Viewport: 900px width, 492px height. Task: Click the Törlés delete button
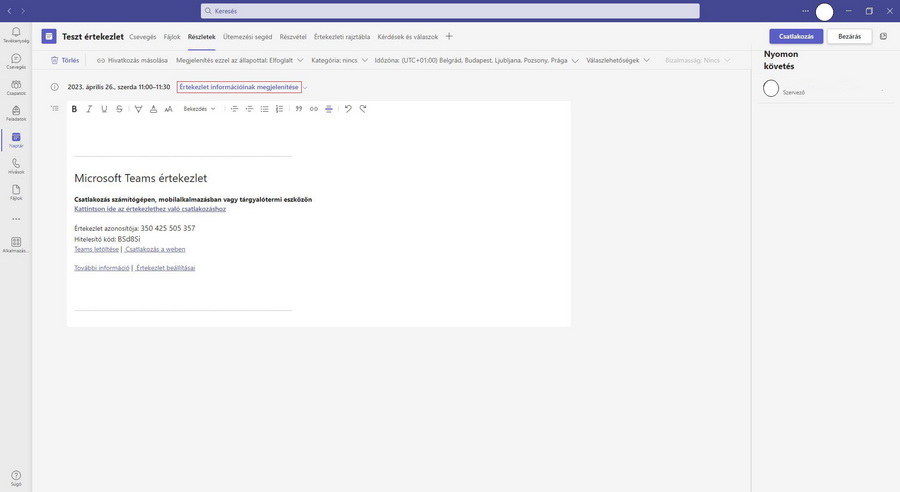click(65, 60)
